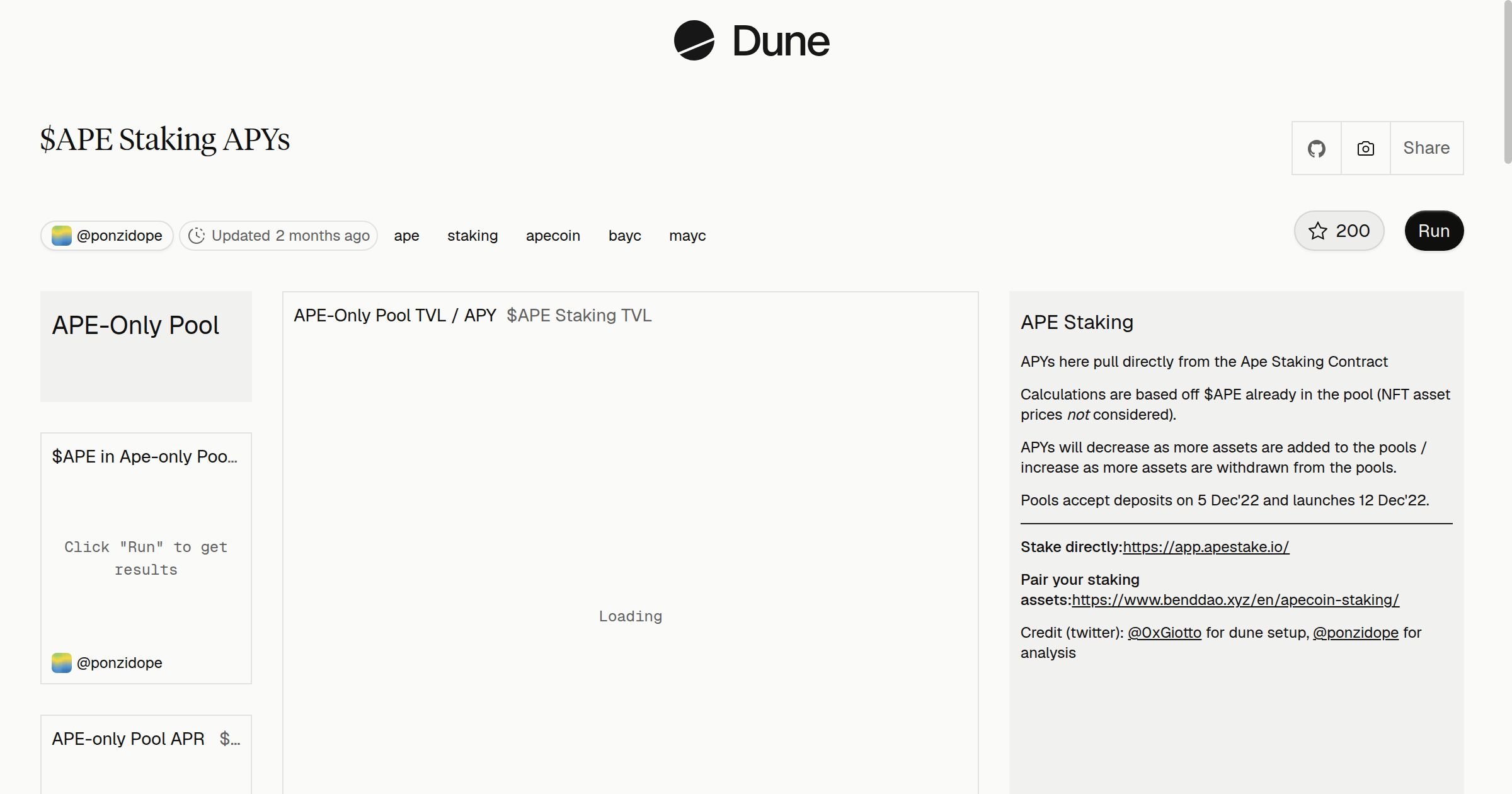The height and width of the screenshot is (794, 1512).
Task: Click the $APE Staking APYs page title
Action: coord(165,139)
